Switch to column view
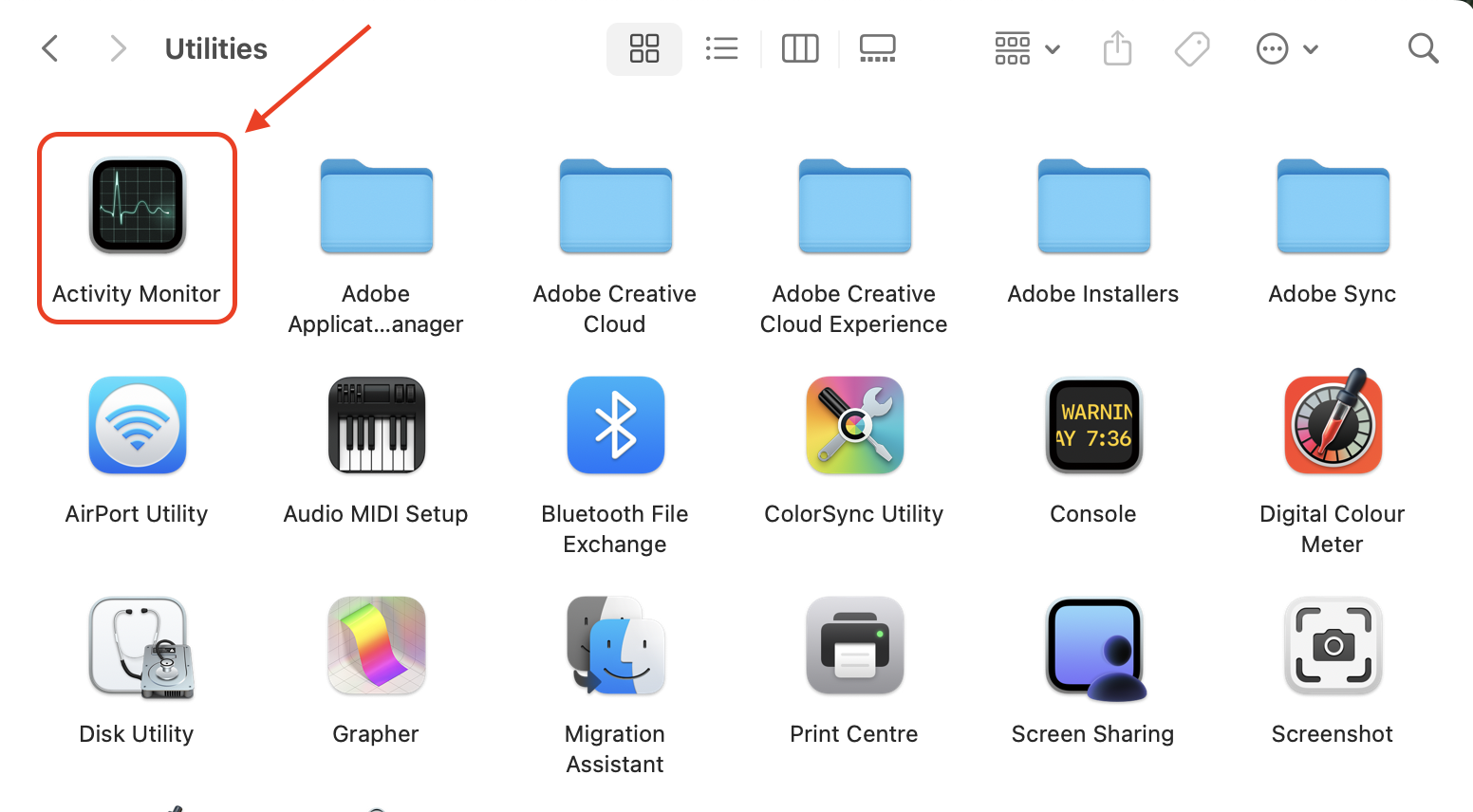Screen dimensions: 1473x812 coord(800,47)
